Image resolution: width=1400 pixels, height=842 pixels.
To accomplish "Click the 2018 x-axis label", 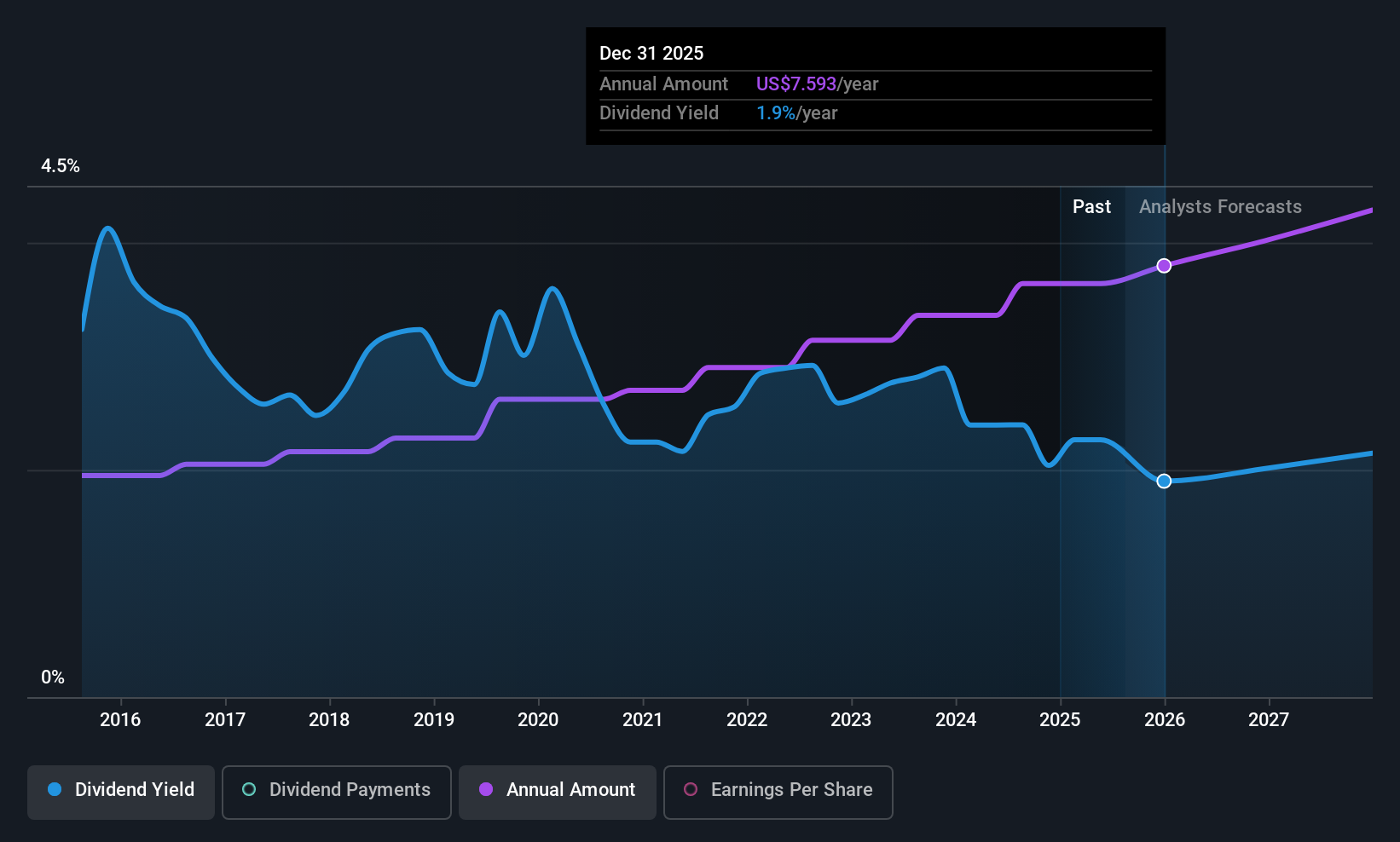I will (x=329, y=720).
